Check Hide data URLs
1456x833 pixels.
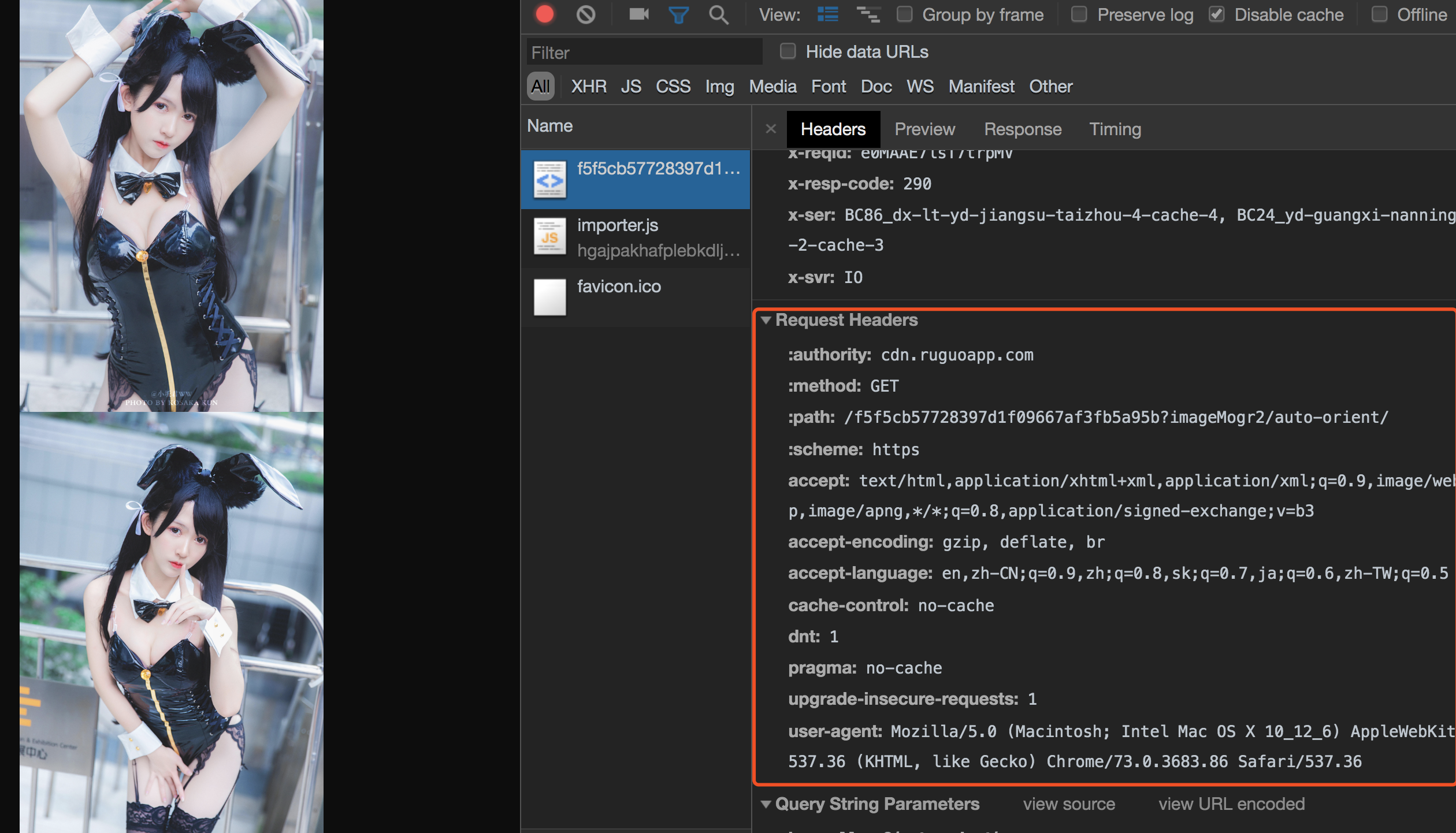788,51
